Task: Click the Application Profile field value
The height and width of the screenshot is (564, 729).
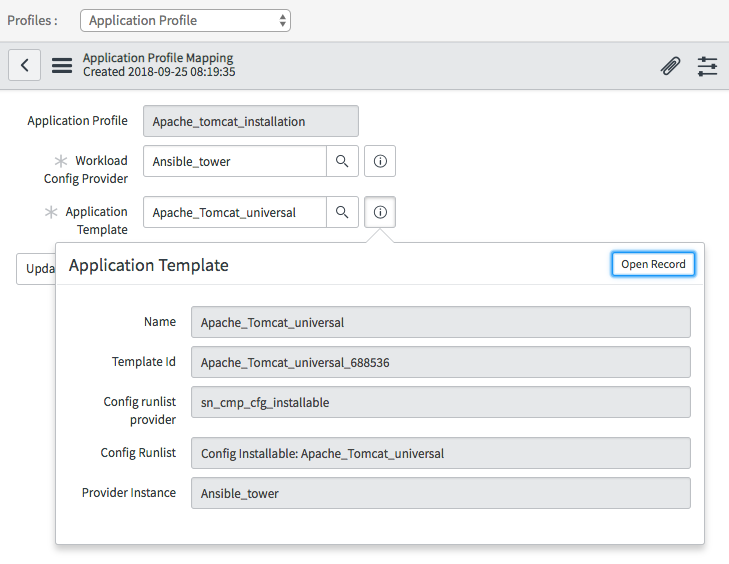Action: [x=251, y=121]
